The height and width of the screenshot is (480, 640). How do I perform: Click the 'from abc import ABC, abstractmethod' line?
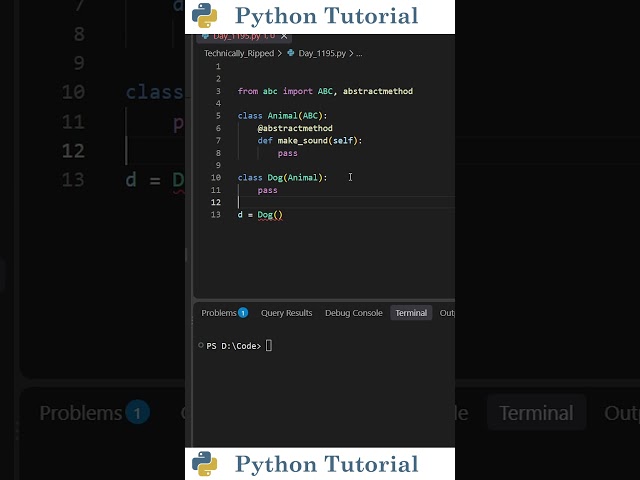(x=325, y=91)
